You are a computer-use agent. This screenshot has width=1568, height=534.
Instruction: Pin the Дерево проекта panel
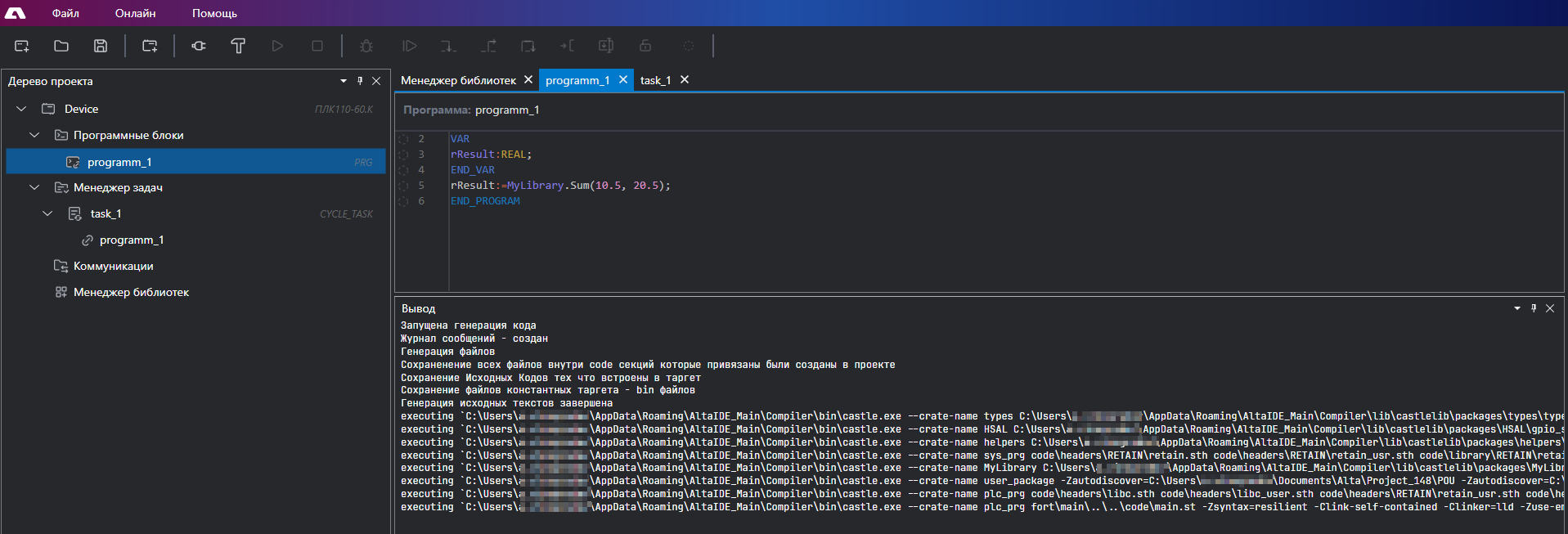pos(360,81)
